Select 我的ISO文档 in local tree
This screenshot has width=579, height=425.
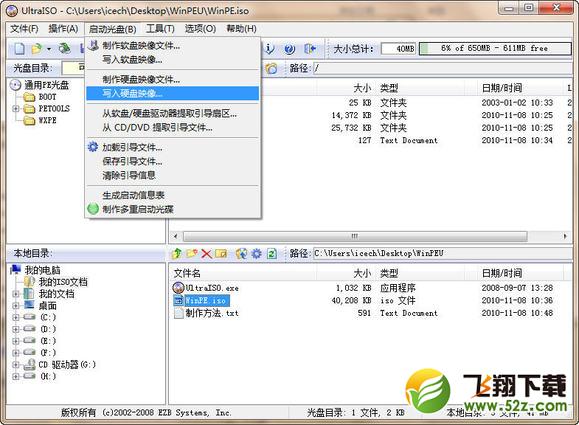point(63,282)
